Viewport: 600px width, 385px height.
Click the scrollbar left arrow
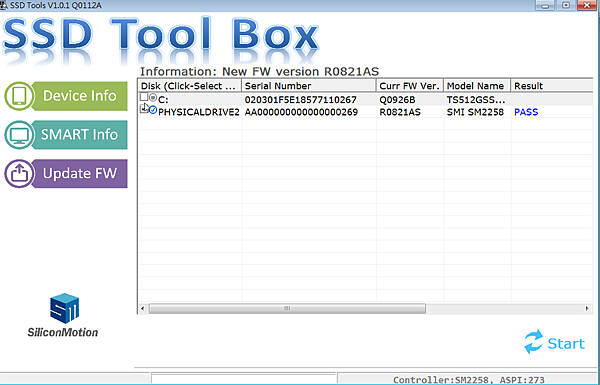(x=143, y=308)
